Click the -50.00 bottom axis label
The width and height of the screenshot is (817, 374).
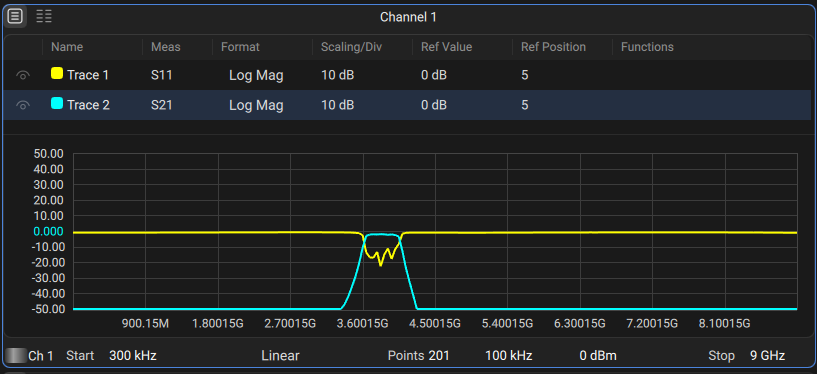click(x=47, y=309)
